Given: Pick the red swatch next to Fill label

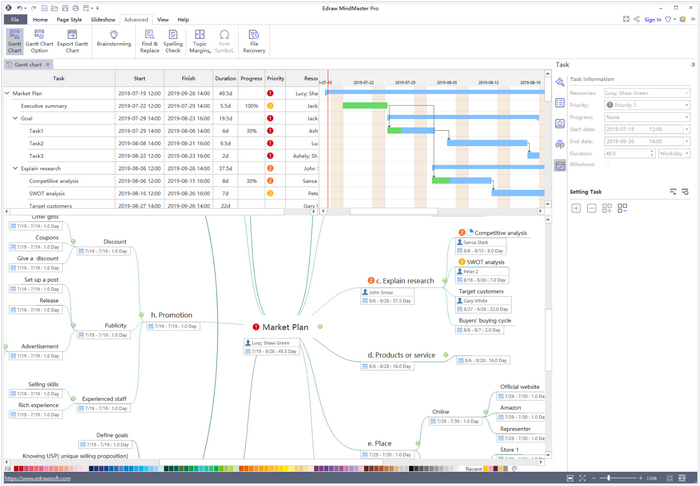Looking at the screenshot, I should [x=17, y=469].
